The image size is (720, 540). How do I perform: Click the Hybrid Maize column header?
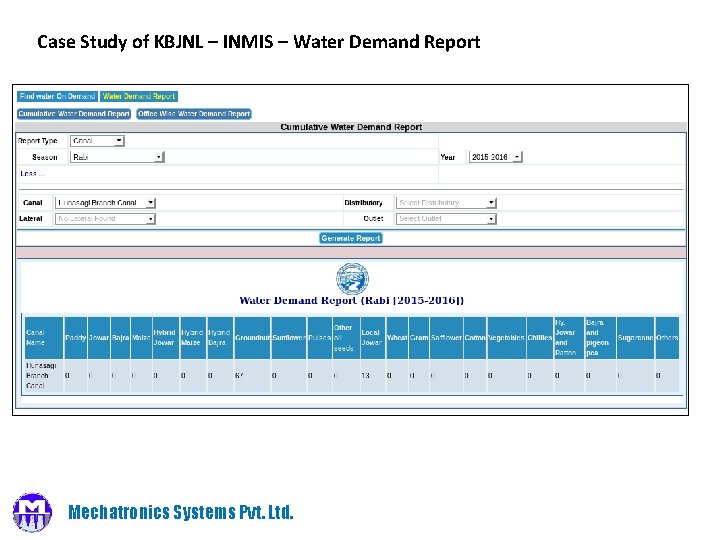193,338
